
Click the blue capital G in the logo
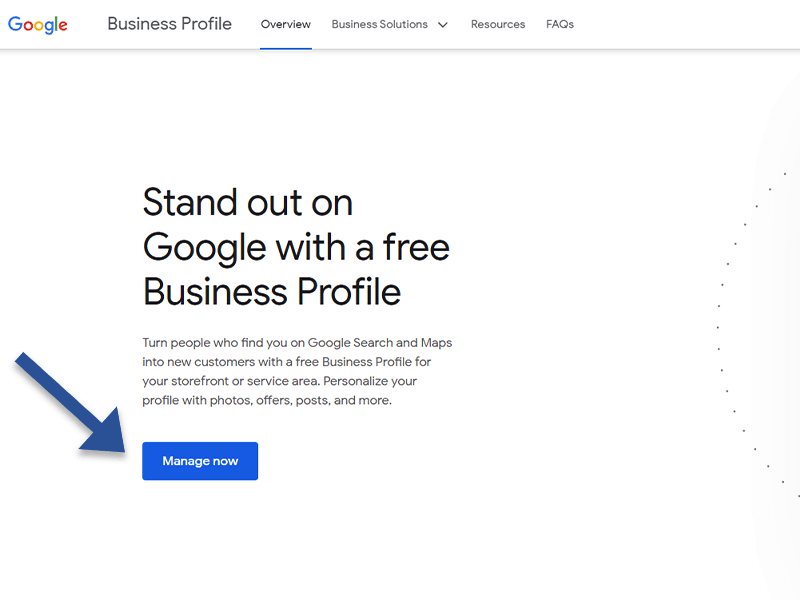(15, 23)
